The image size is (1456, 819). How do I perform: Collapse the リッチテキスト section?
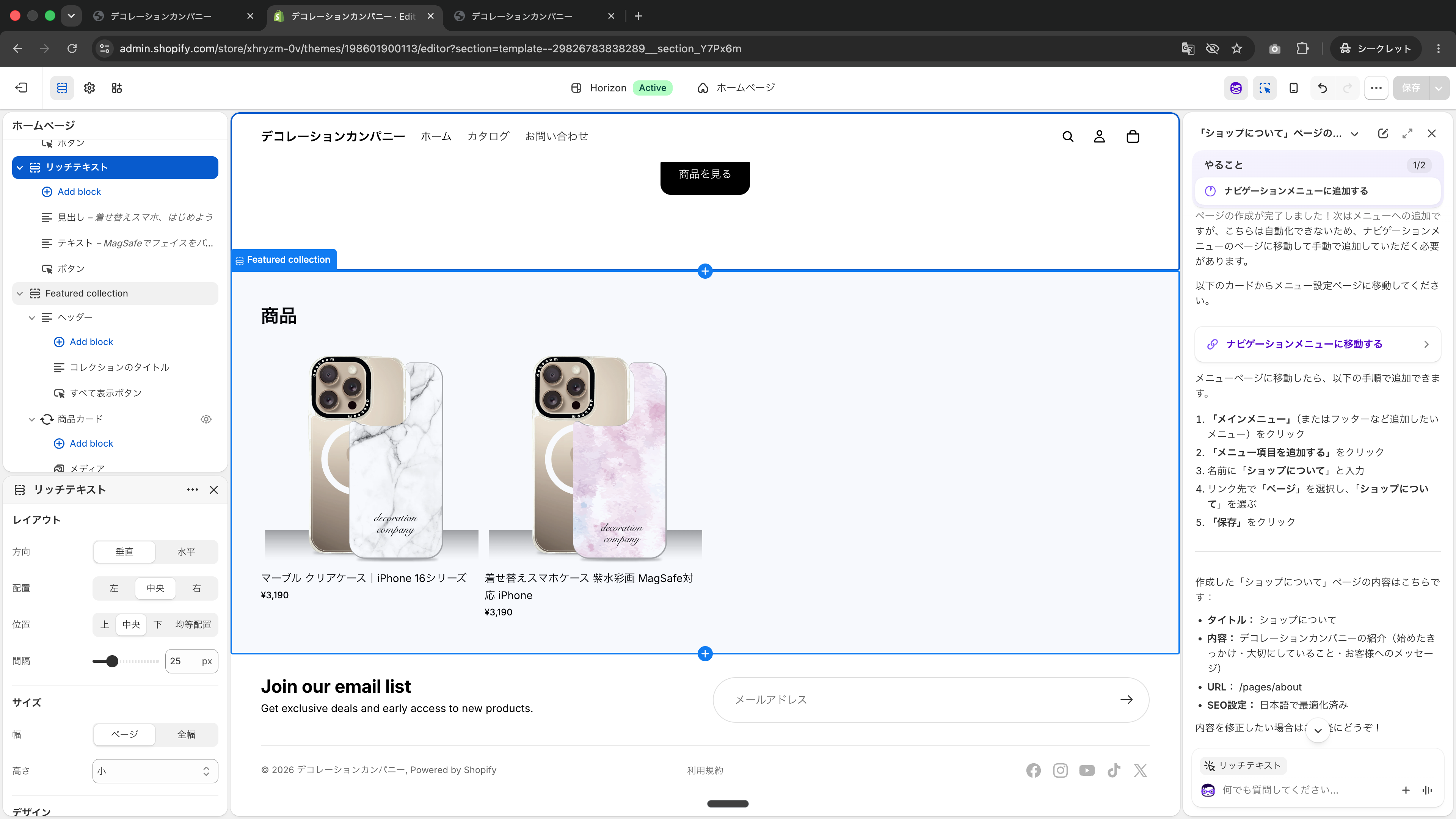point(20,167)
